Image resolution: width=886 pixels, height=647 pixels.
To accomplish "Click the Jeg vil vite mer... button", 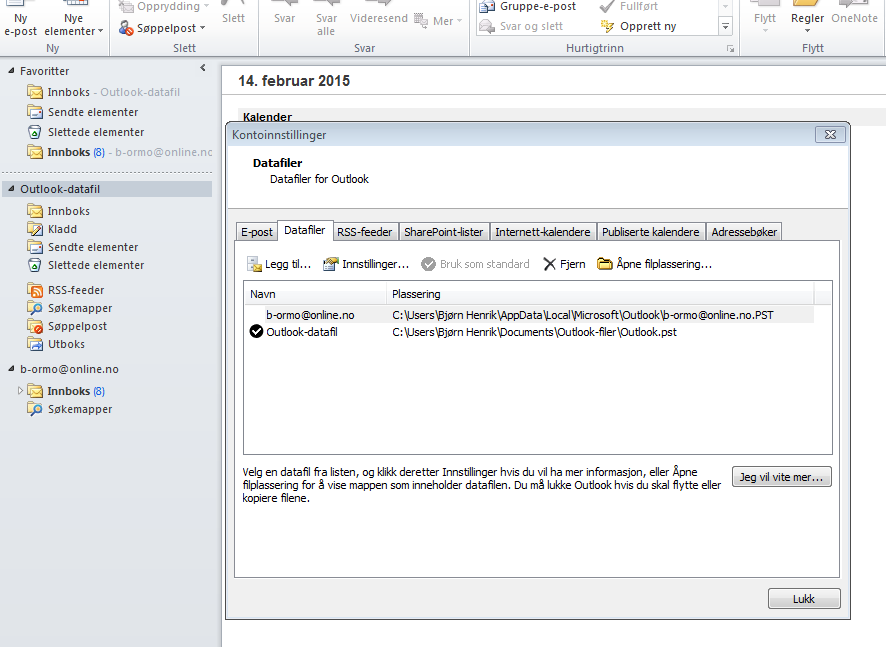I will point(781,477).
